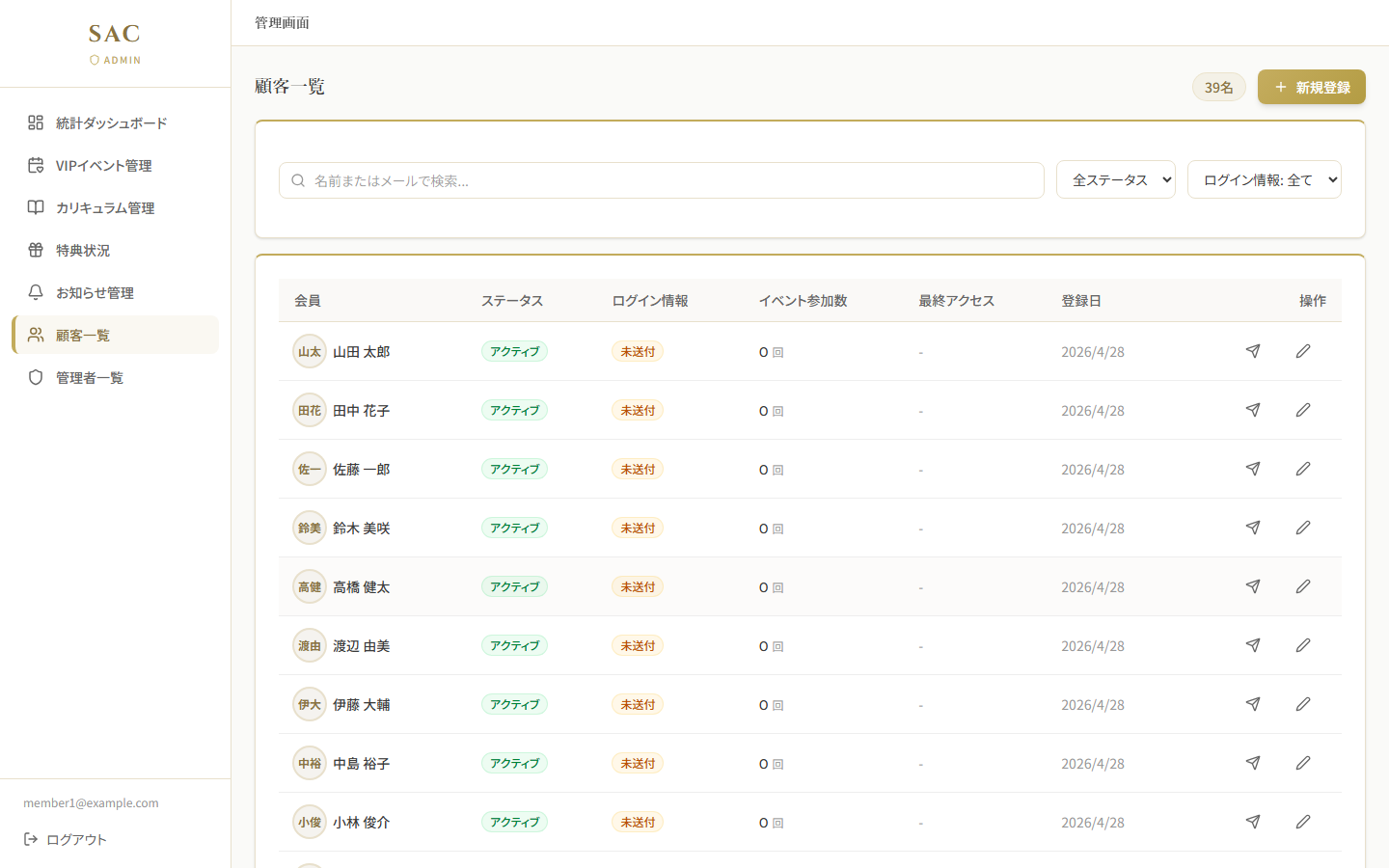Navigate to 特典状況
1389x868 pixels.
pos(115,250)
